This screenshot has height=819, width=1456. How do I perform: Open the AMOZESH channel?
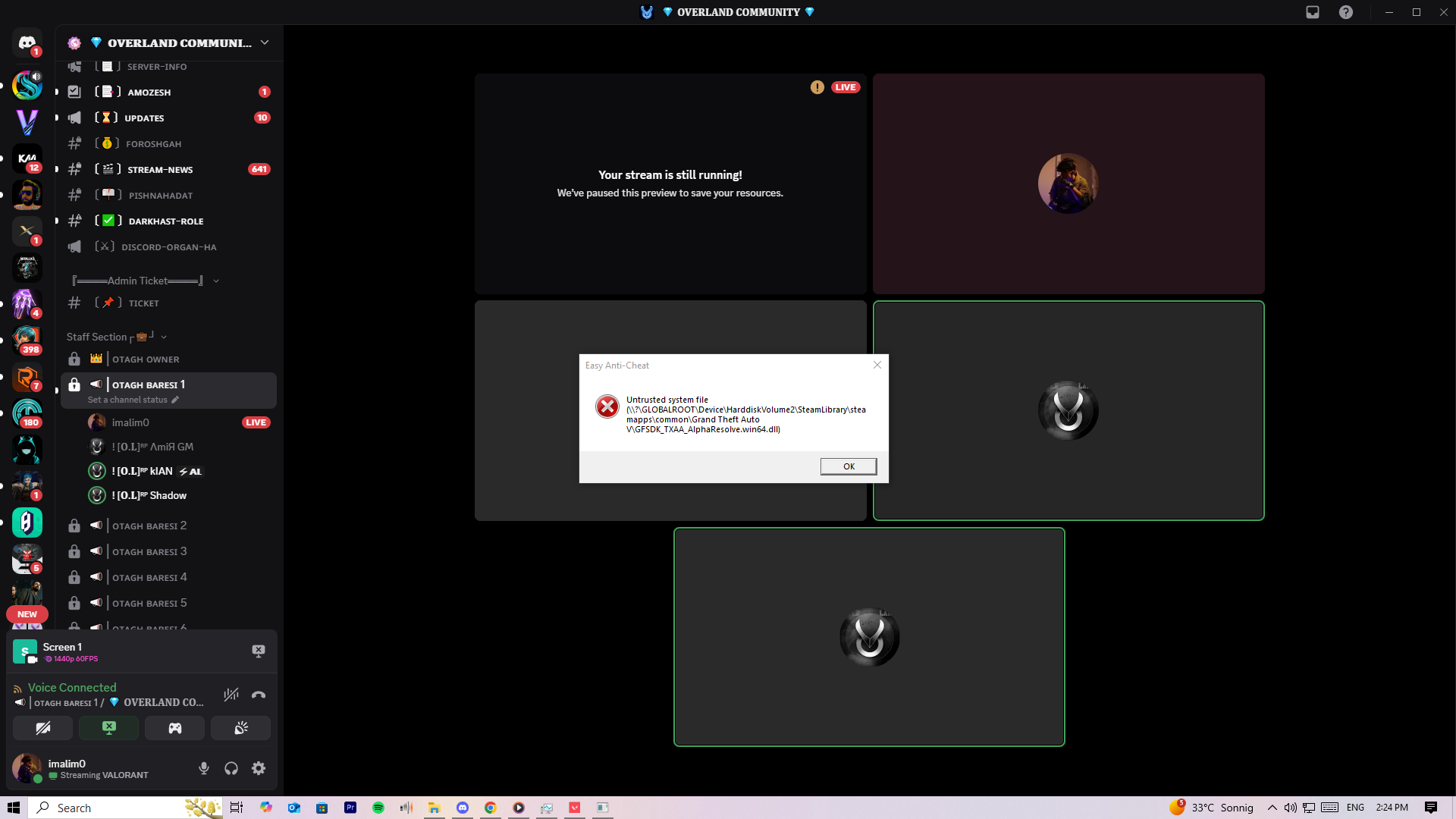point(168,92)
